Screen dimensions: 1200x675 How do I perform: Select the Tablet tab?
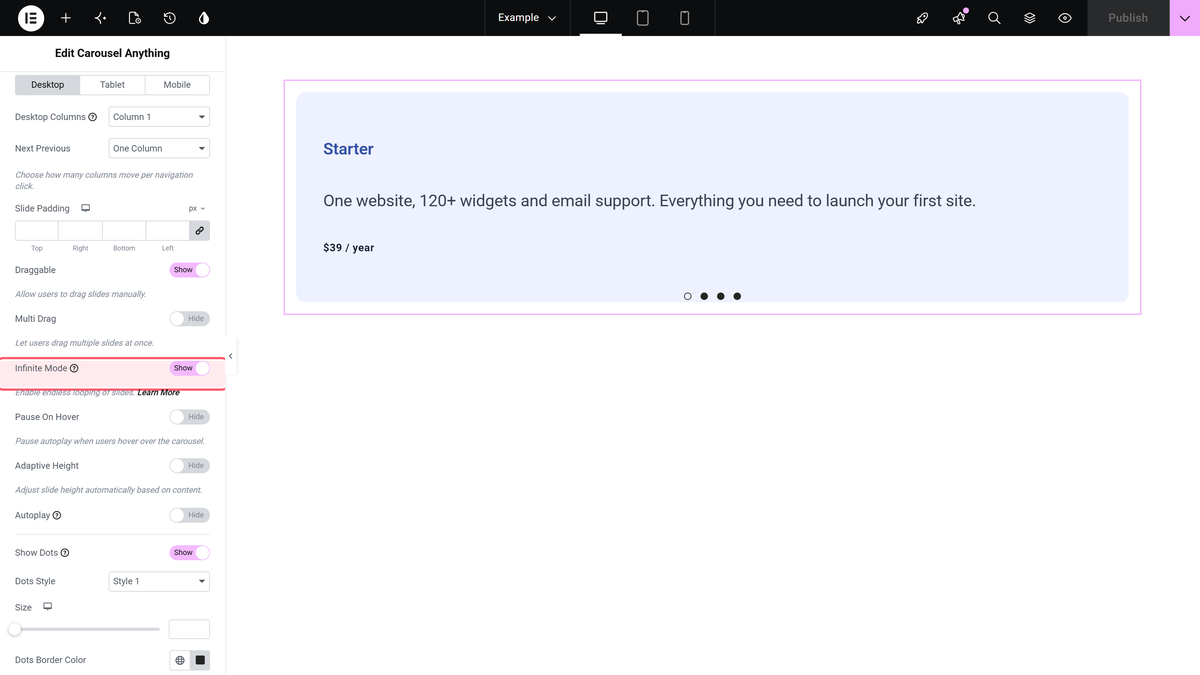pos(113,85)
